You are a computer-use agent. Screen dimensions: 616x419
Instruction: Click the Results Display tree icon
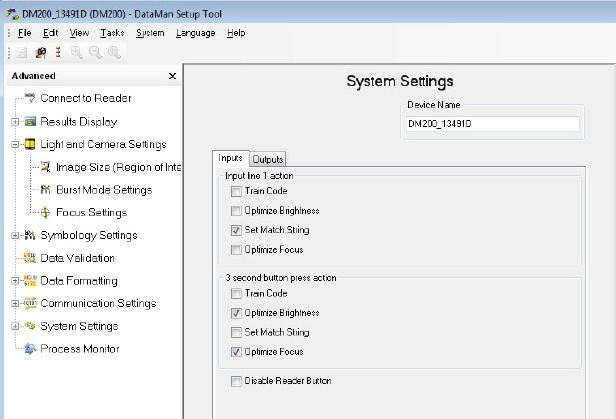30,122
